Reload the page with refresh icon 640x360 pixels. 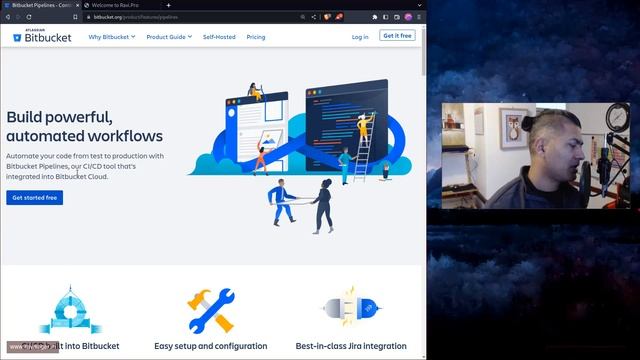29,17
